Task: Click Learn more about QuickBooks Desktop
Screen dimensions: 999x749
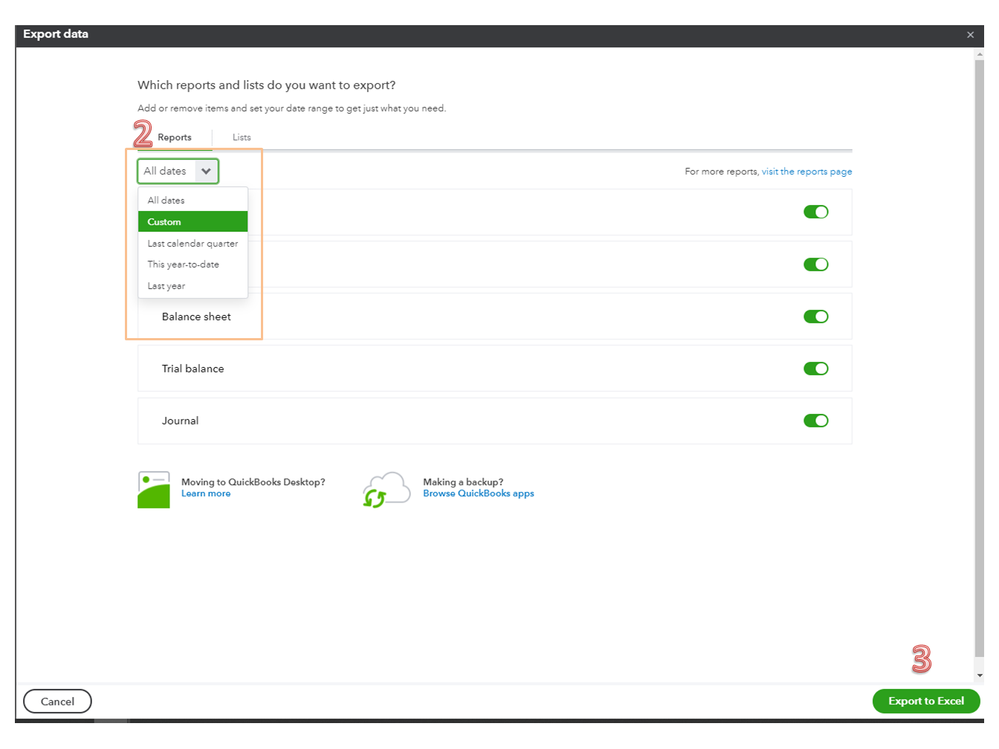Action: pyautogui.click(x=206, y=494)
